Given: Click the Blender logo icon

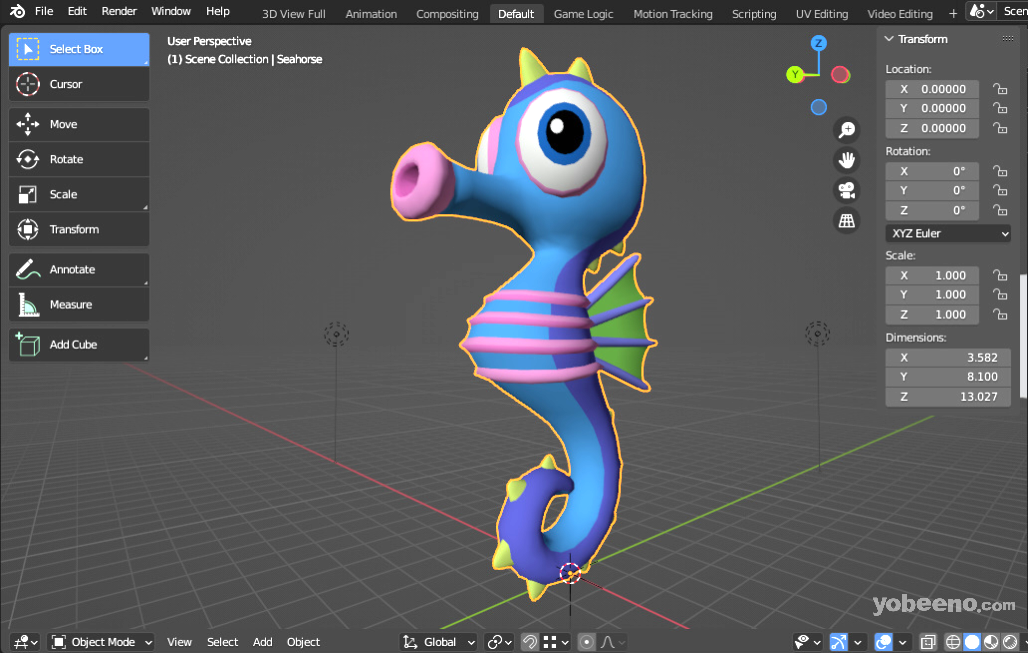Looking at the screenshot, I should click(x=18, y=11).
